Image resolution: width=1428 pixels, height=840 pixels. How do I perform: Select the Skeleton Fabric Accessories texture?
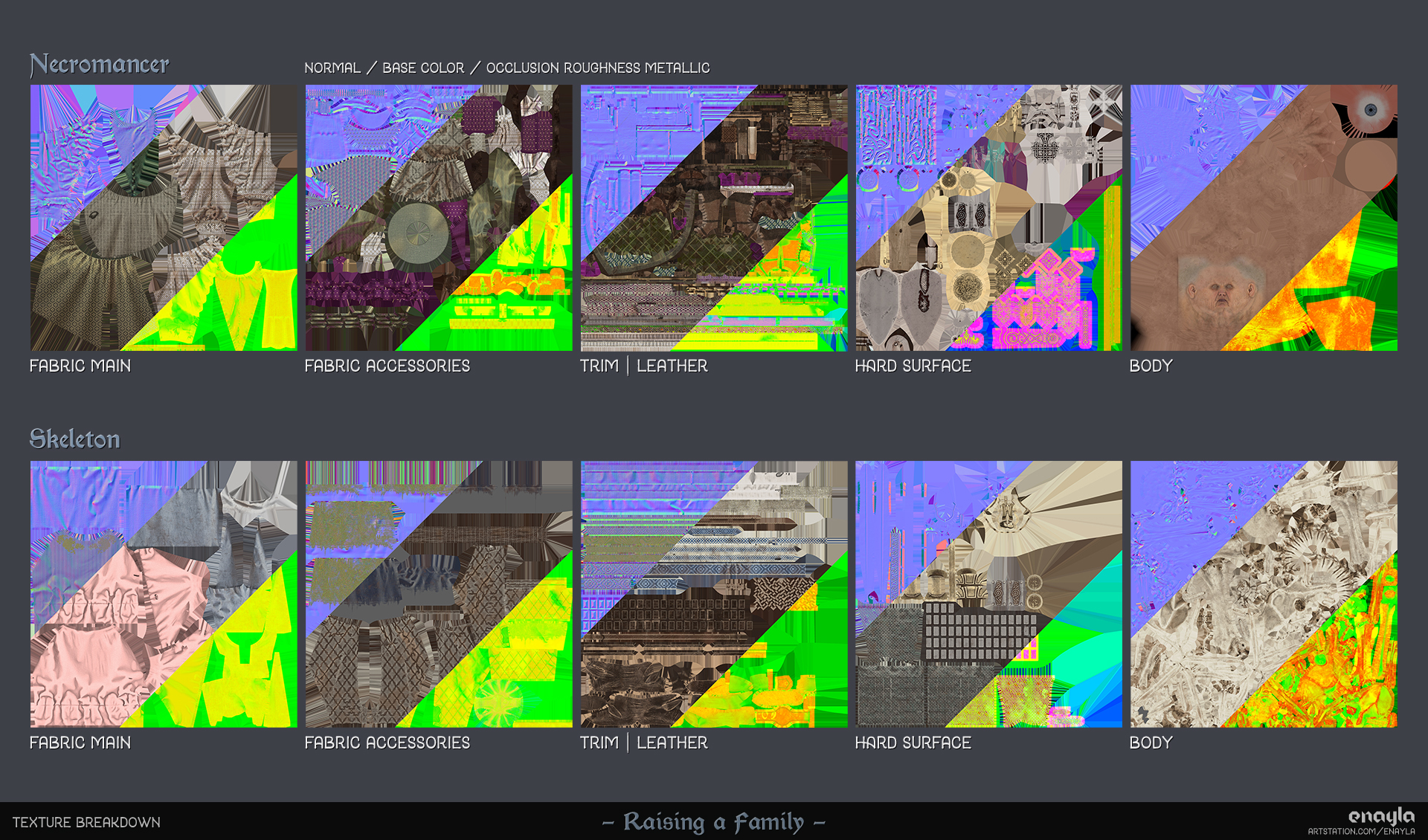pyautogui.click(x=439, y=595)
